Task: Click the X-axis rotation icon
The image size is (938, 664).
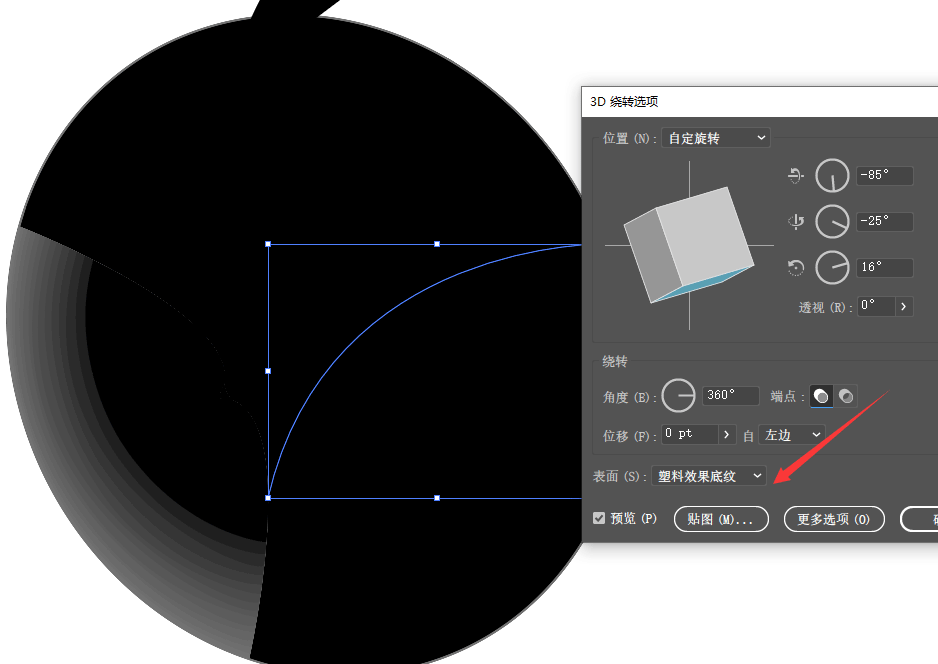Action: (x=796, y=175)
